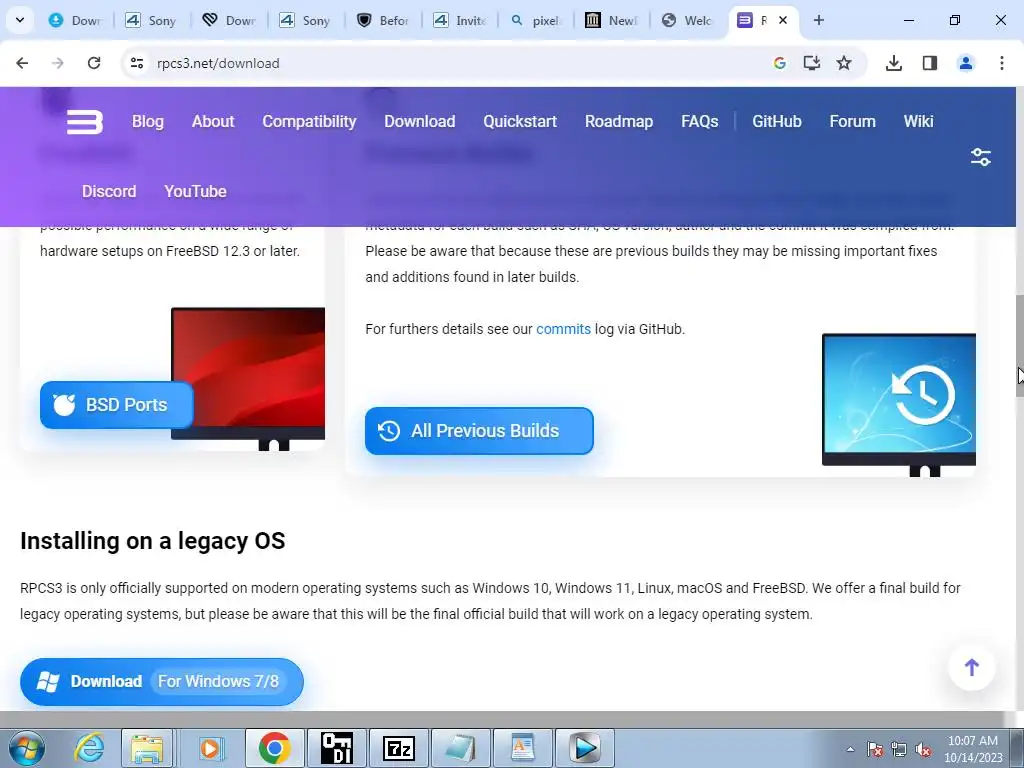Click the Chrome icon in the taskbar
Image resolution: width=1024 pixels, height=768 pixels.
tap(274, 748)
